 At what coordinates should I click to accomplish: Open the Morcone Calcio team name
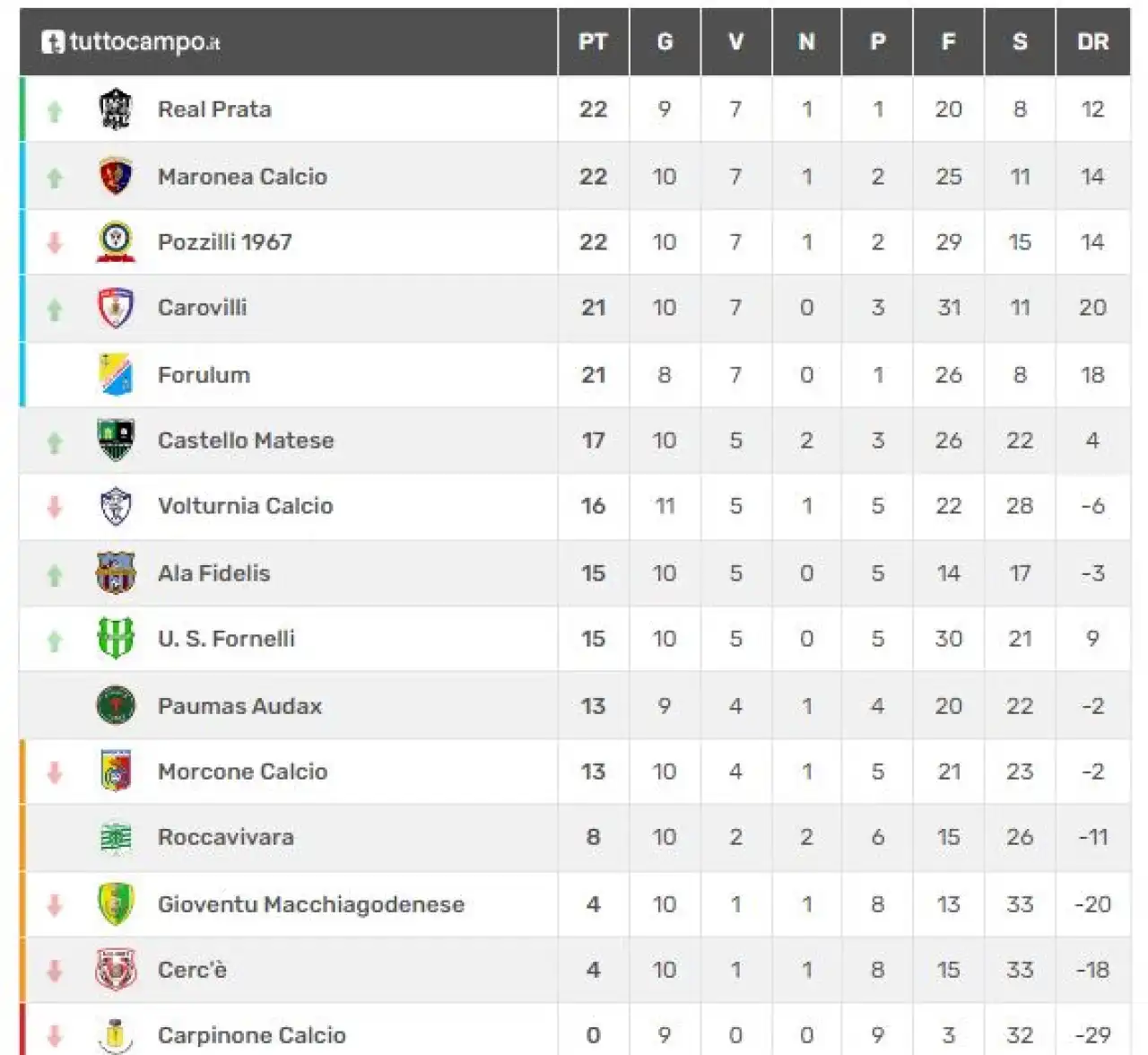(x=242, y=772)
